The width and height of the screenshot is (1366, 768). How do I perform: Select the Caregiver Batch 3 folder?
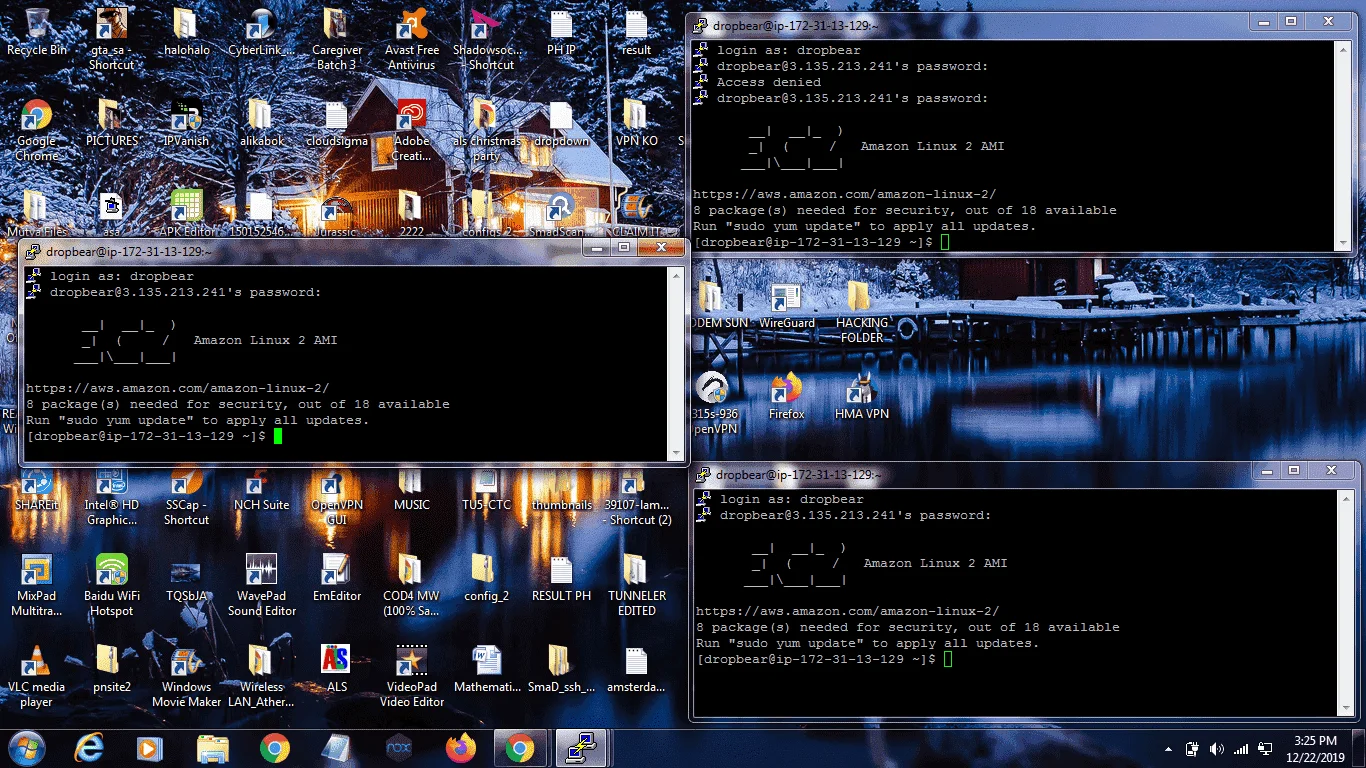coord(337,38)
